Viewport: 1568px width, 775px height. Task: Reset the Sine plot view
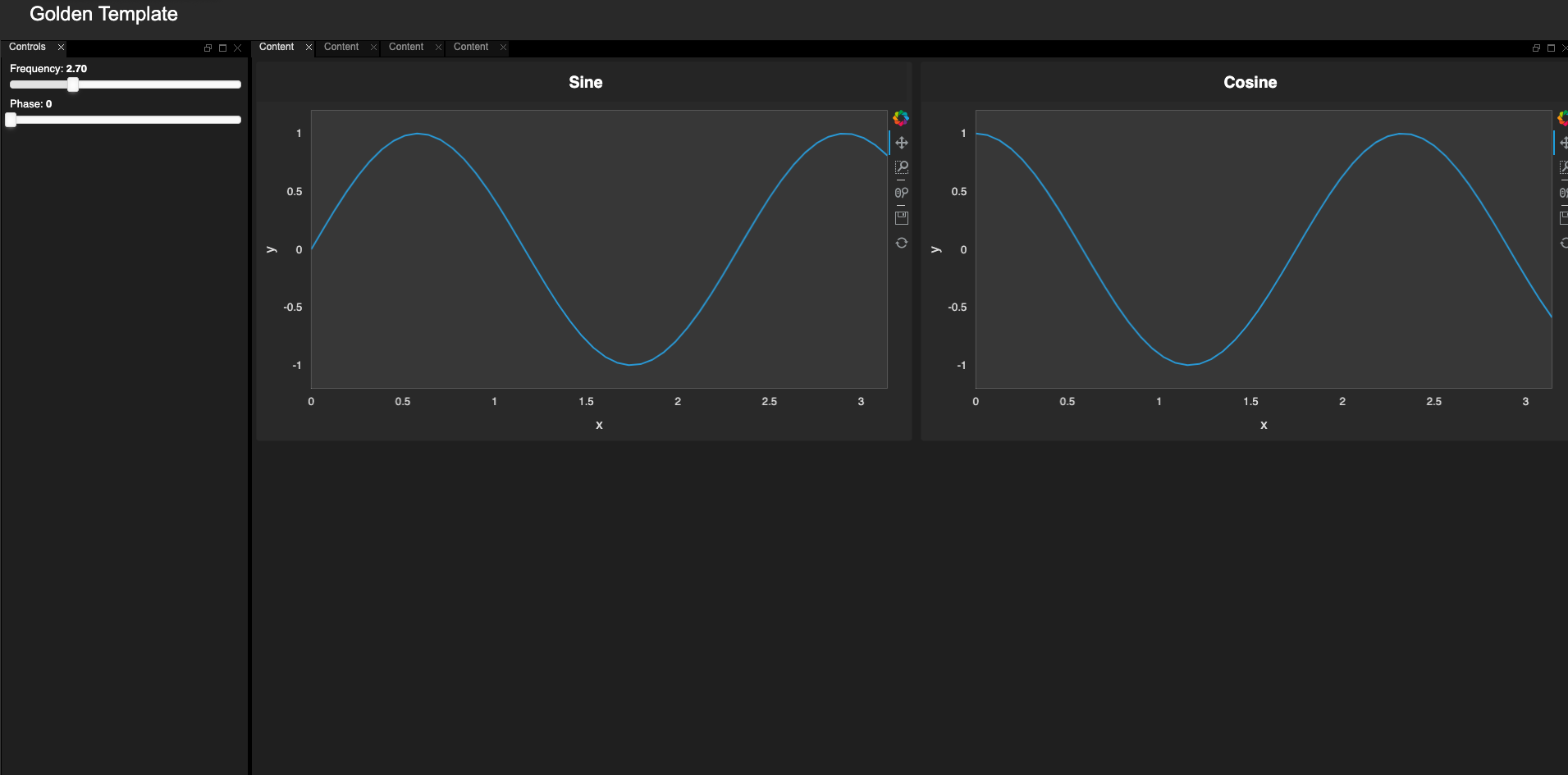pyautogui.click(x=902, y=243)
